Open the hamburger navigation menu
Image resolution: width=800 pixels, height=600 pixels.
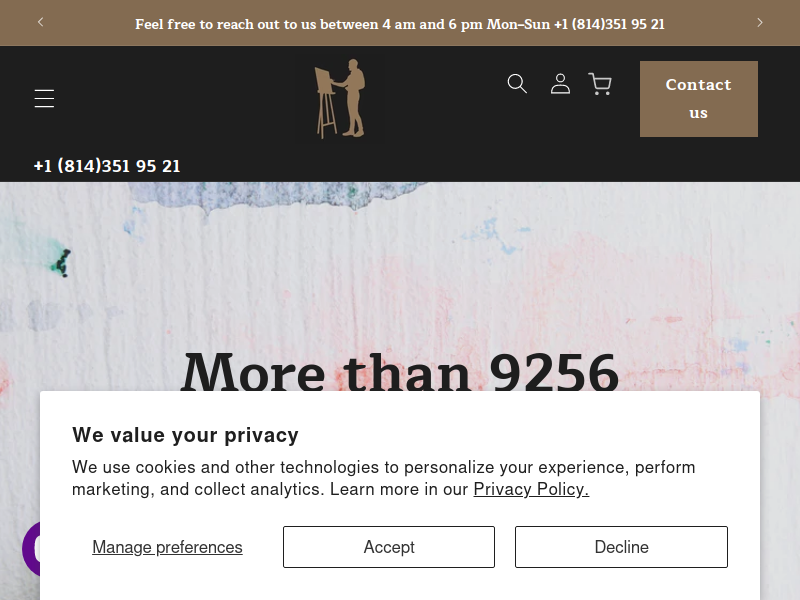(x=44, y=98)
